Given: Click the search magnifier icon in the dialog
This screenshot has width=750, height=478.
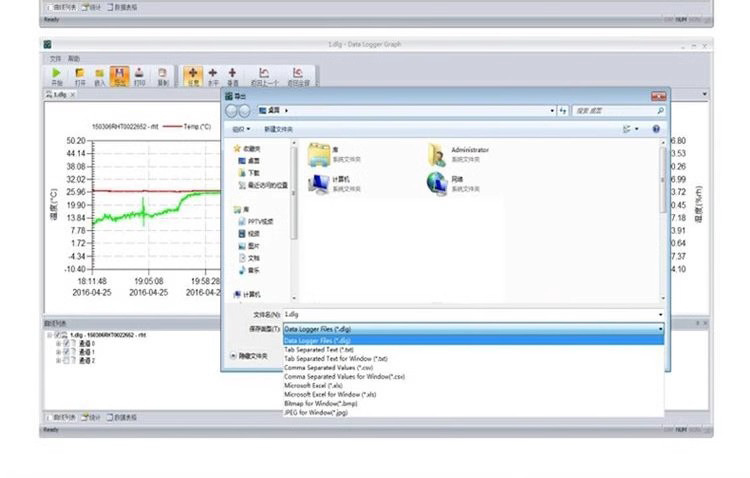Looking at the screenshot, I should pyautogui.click(x=660, y=111).
